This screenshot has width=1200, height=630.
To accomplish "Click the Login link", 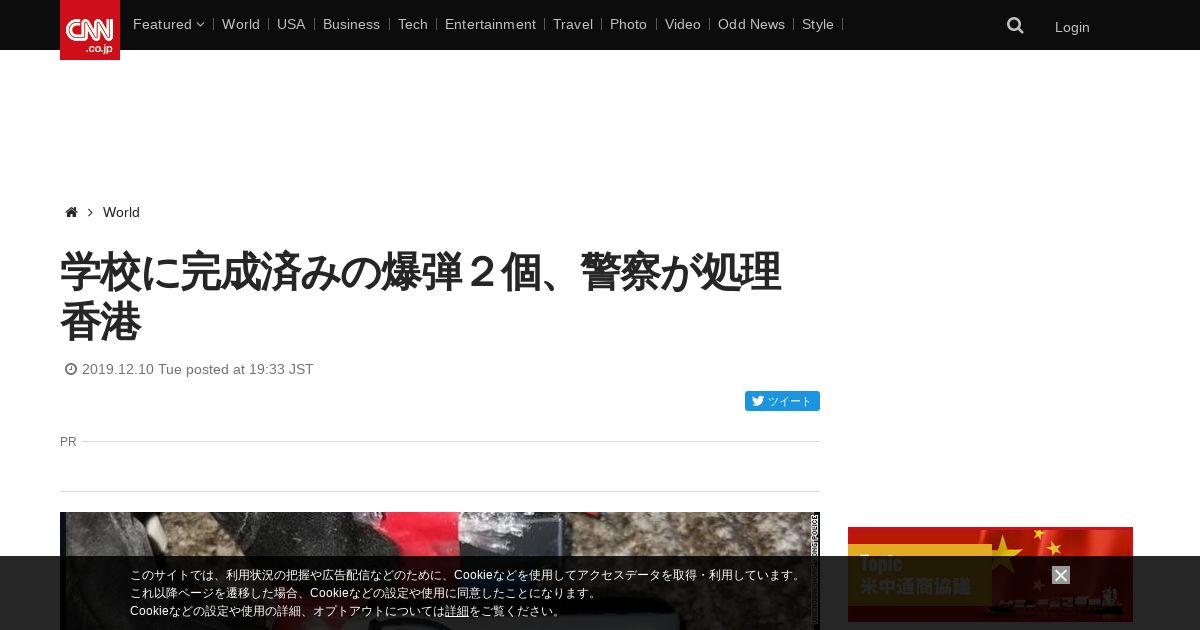I will click(1072, 27).
